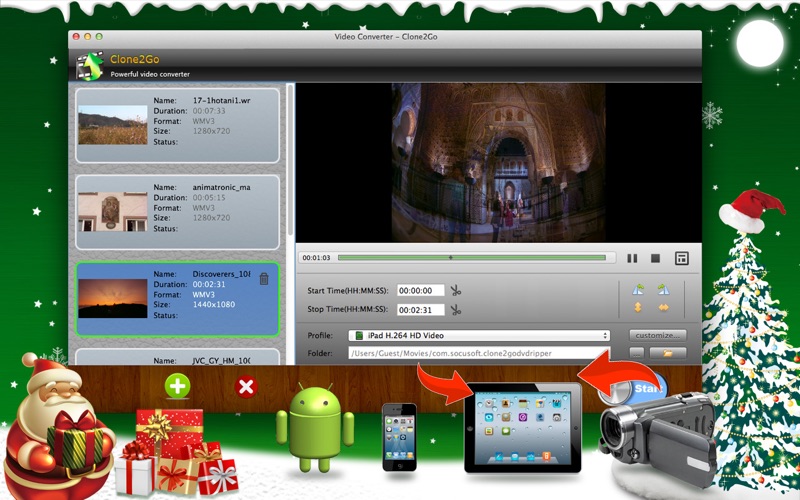Click the green playback progress bar
Viewport: 800px width, 500px height.
pos(471,258)
